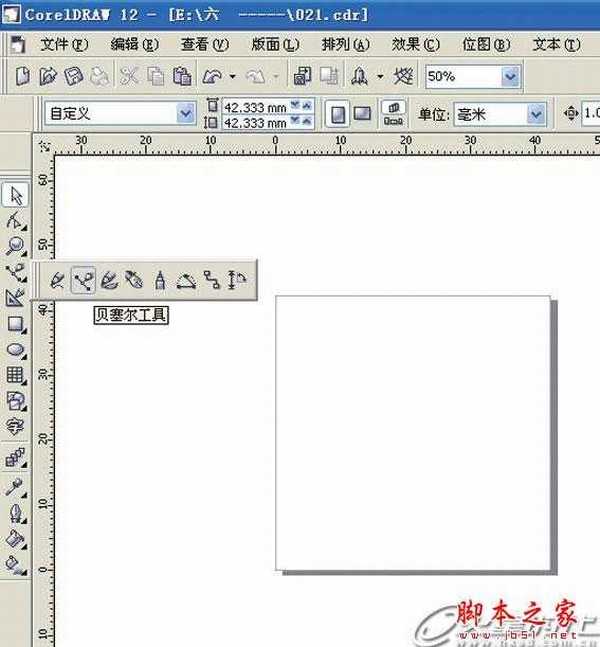The image size is (600, 647).
Task: Click the Save toolbar button
Action: pos(73,76)
